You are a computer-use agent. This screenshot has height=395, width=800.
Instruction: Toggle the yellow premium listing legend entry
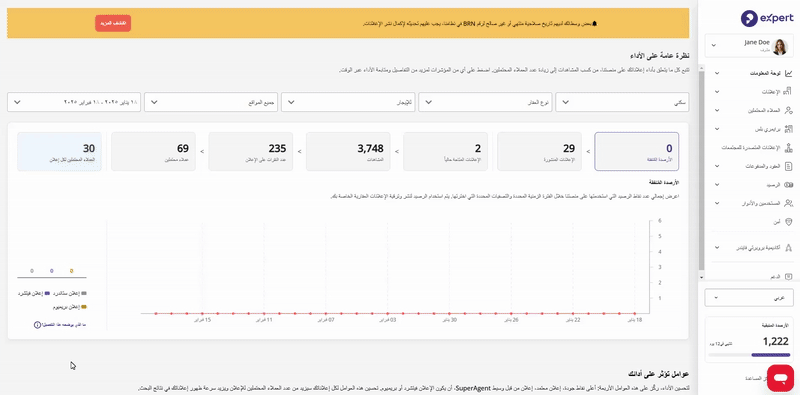click(71, 307)
